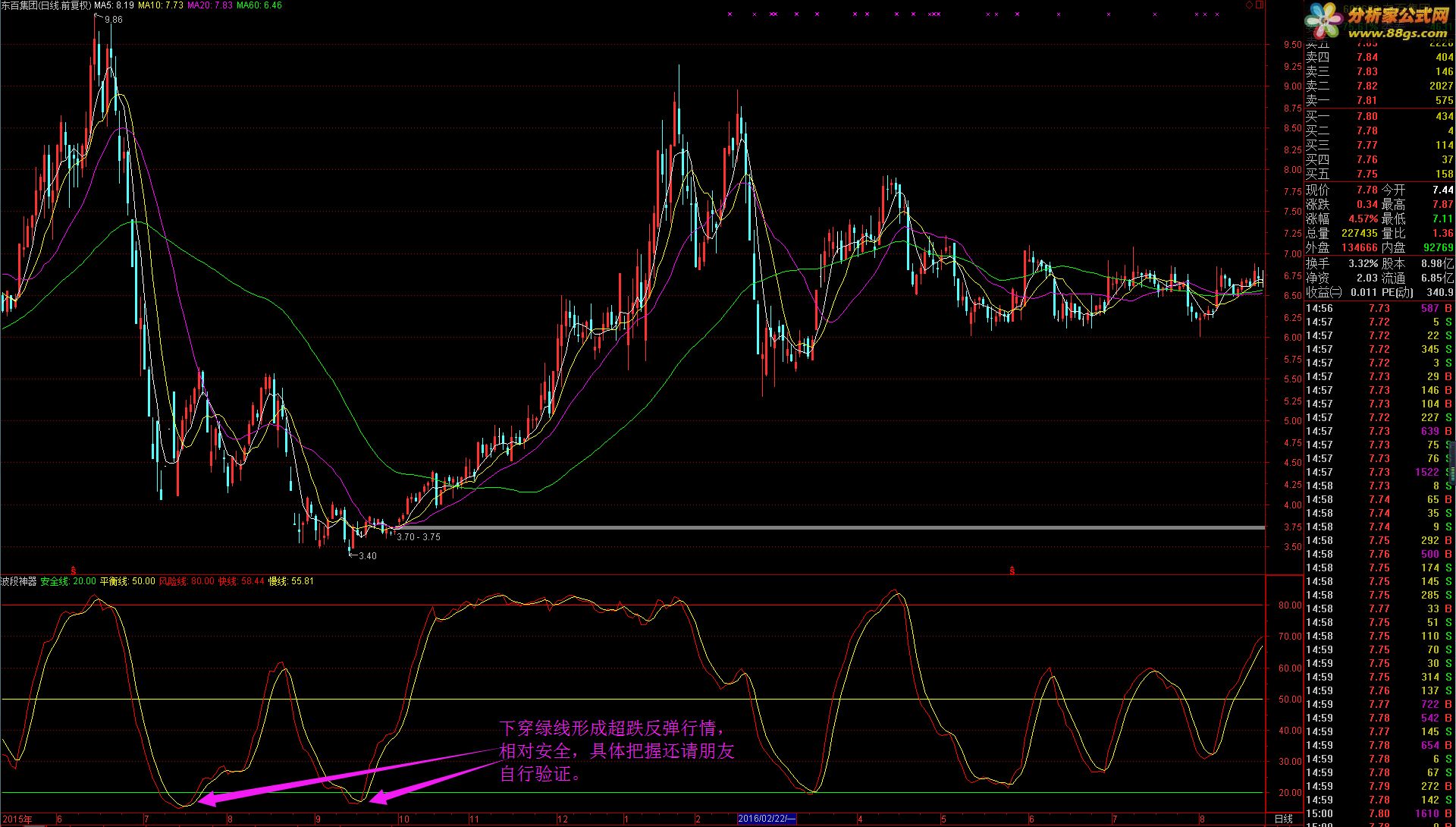
Task: Click the 卖二 ask row at 7.82
Action: [x=1379, y=86]
